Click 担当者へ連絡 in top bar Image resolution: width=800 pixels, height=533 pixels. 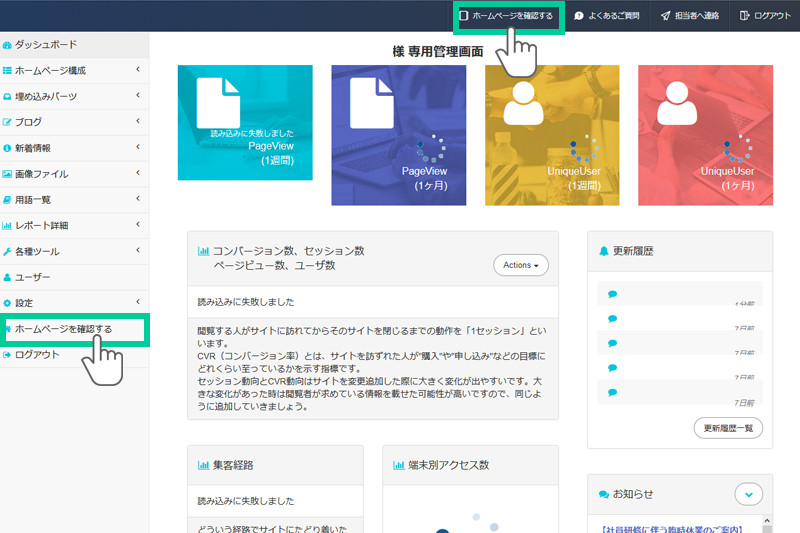pyautogui.click(x=691, y=16)
